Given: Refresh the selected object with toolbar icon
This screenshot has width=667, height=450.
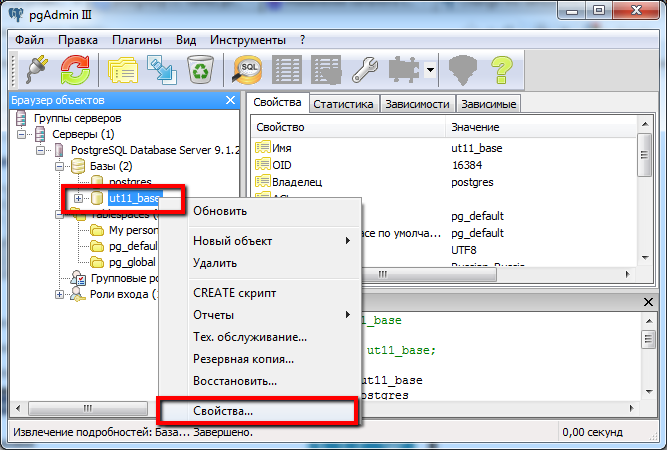Looking at the screenshot, I should point(75,70).
